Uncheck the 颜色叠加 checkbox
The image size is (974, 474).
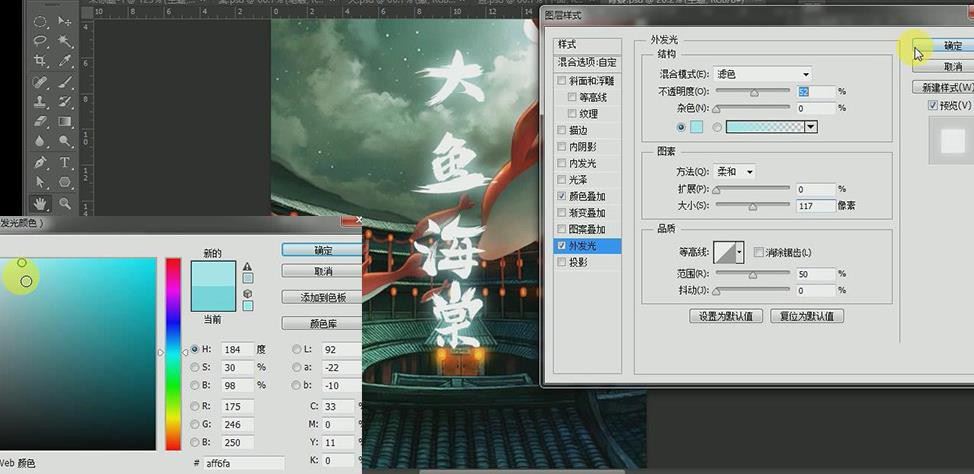click(x=562, y=196)
